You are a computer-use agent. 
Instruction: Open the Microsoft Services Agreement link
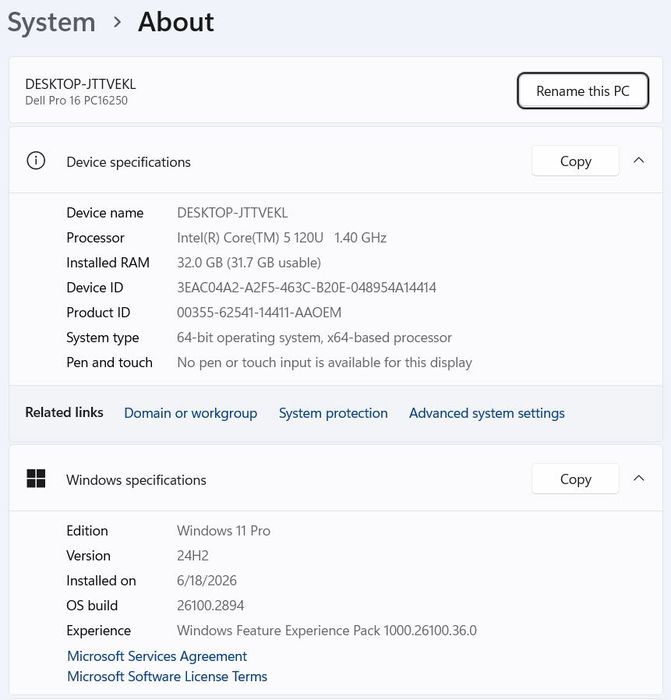pos(157,656)
